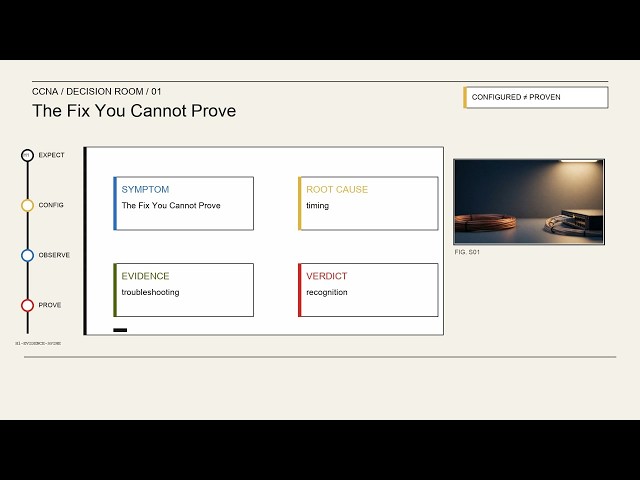Viewport: 640px width, 480px height.
Task: Click the word troubleshooting under Evidence
Action: 150,292
